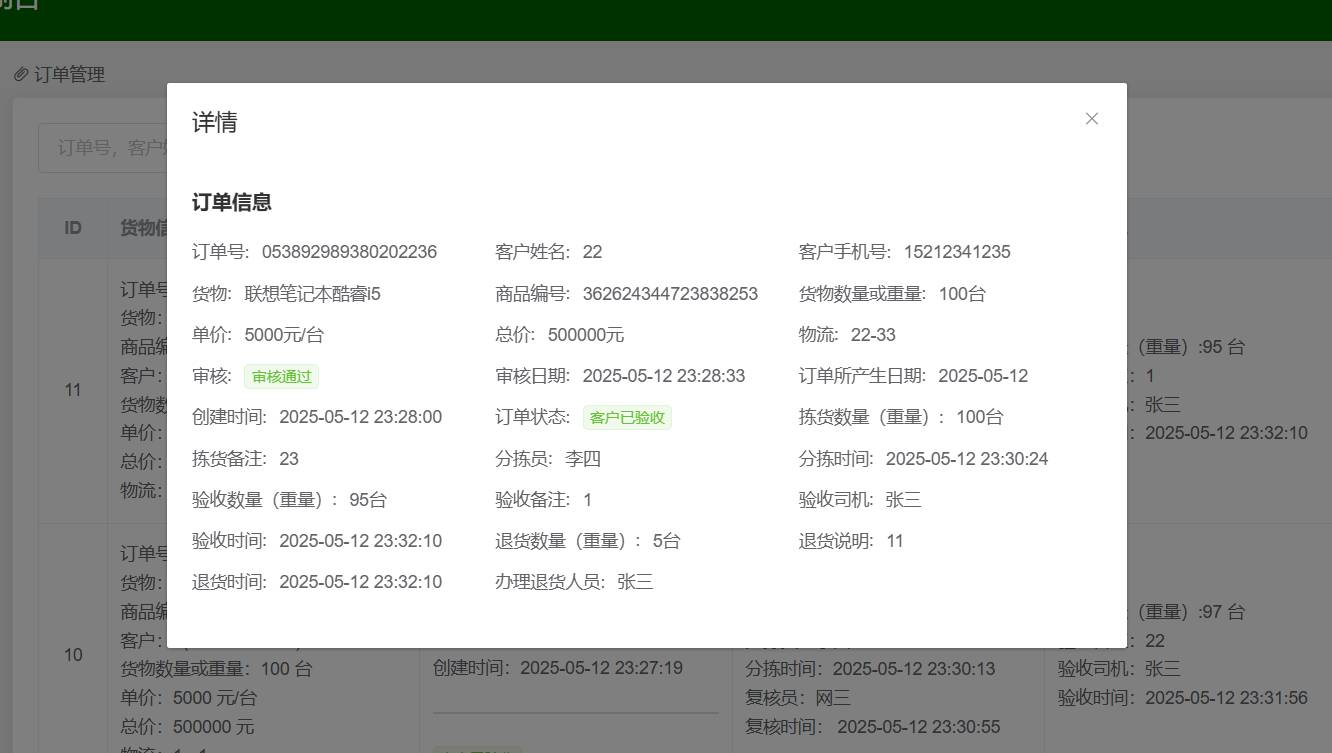Screen dimensions: 1332x753
Task: Click the 客户姓名 value 22
Action: [592, 252]
